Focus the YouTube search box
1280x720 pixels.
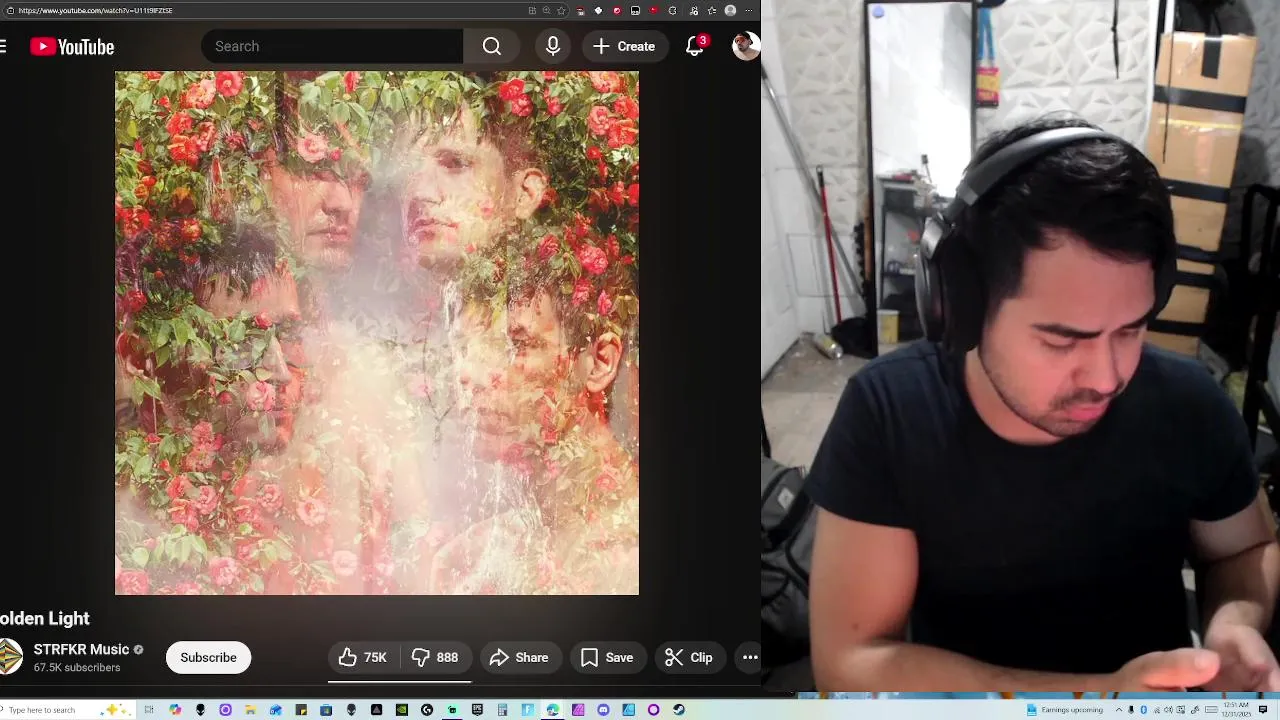332,46
